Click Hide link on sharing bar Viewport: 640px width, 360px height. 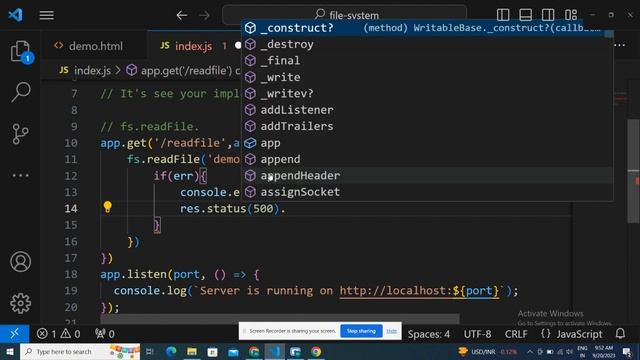[391, 331]
